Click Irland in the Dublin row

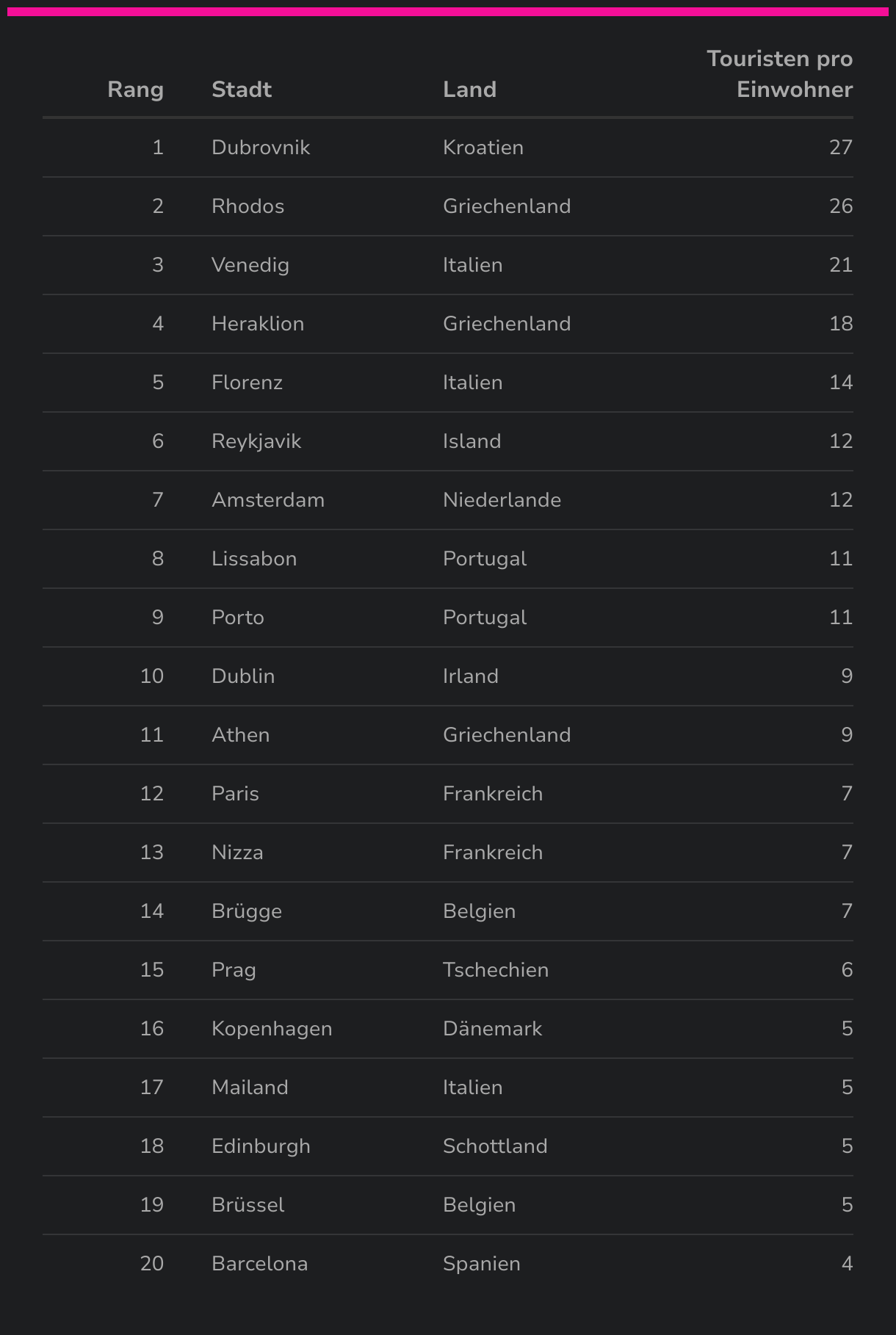471,676
